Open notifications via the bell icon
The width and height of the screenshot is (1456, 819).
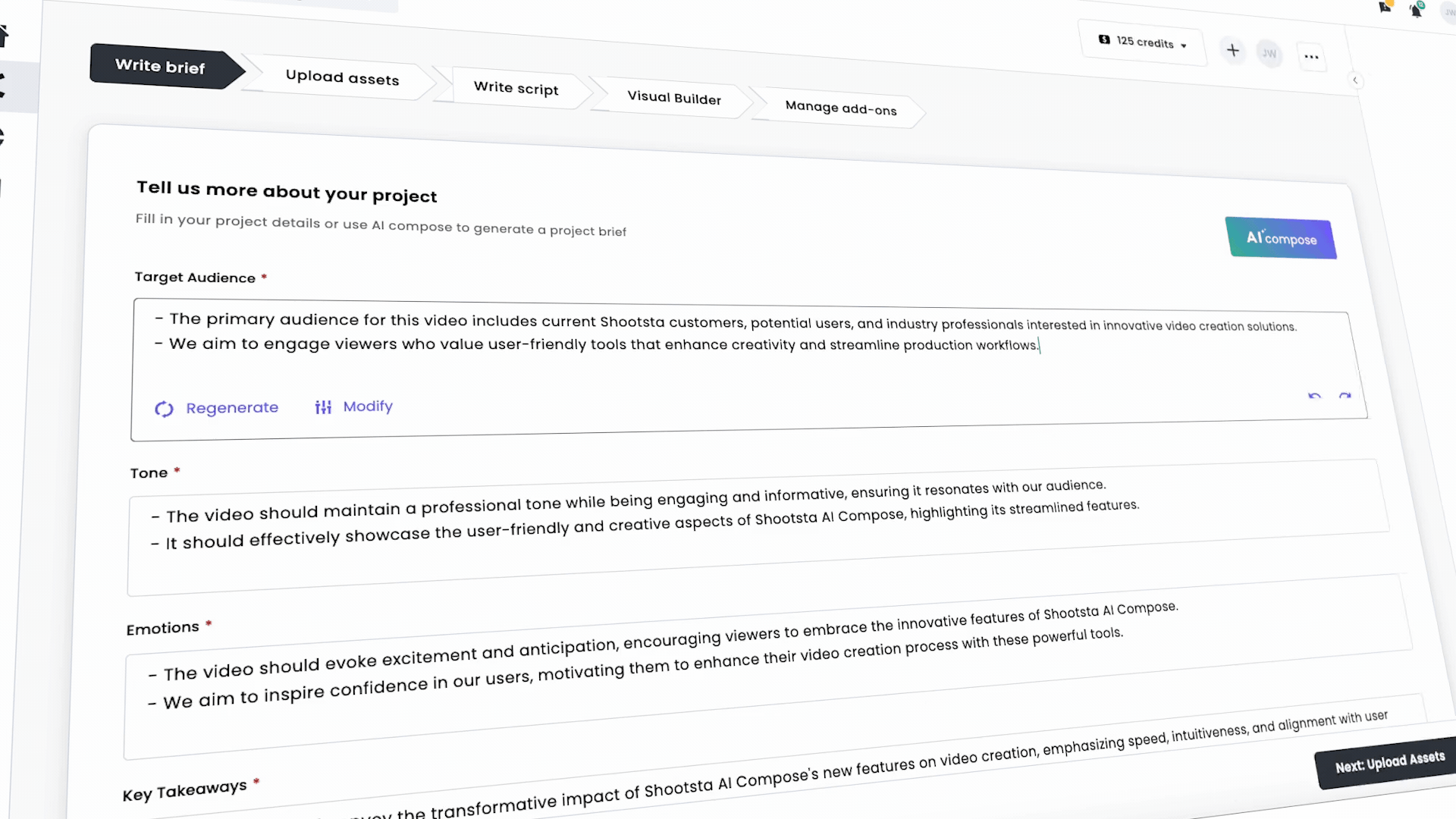[1417, 9]
